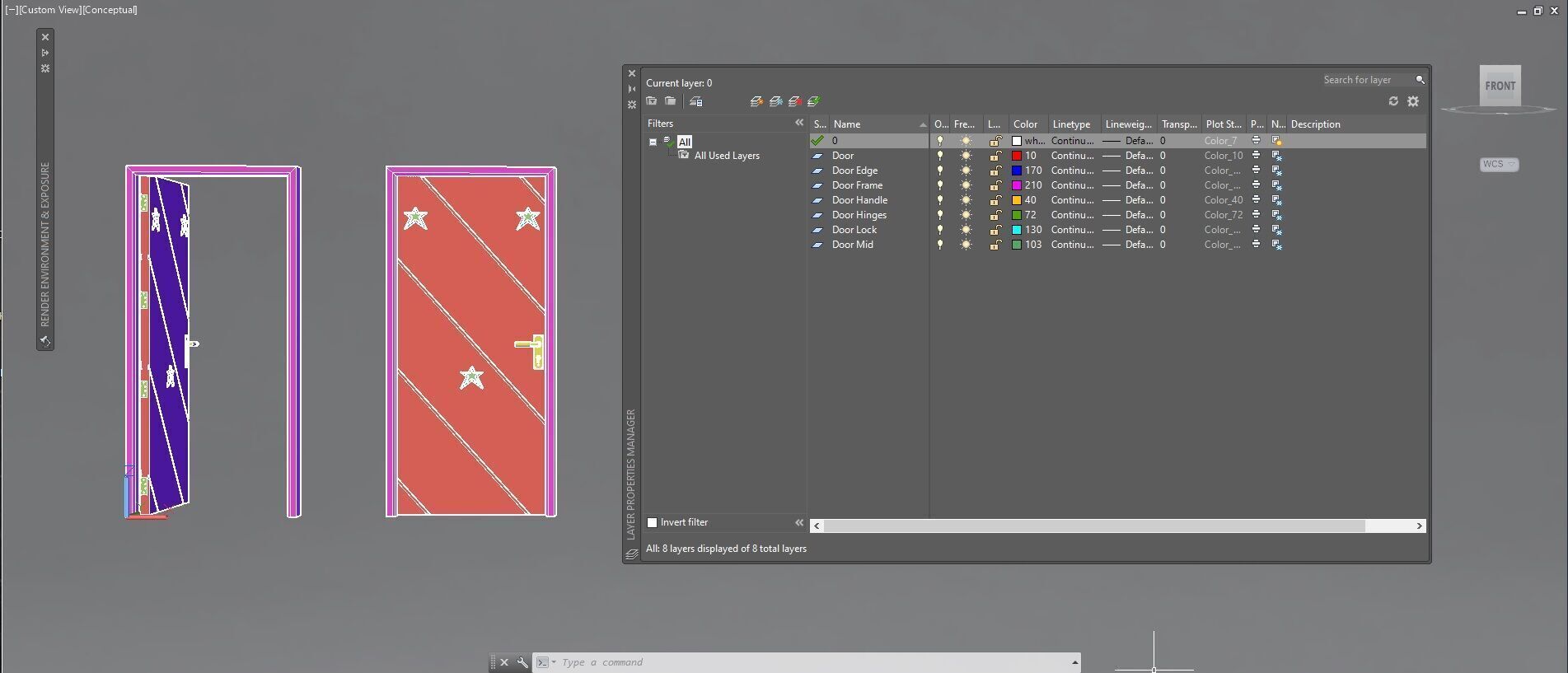
Task: Refresh the layer list
Action: [1393, 101]
